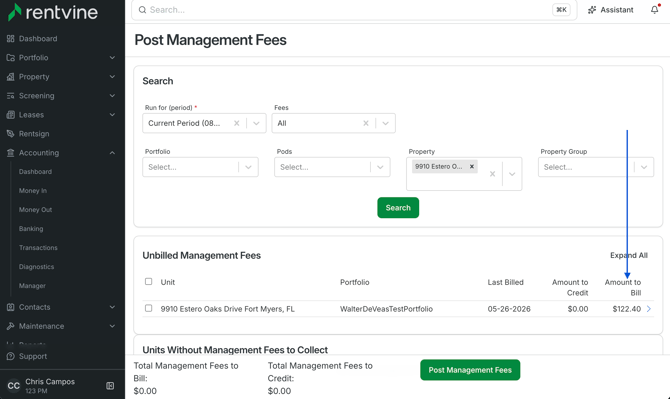The height and width of the screenshot is (399, 670).
Task: Click the green Search button
Action: coord(398,208)
